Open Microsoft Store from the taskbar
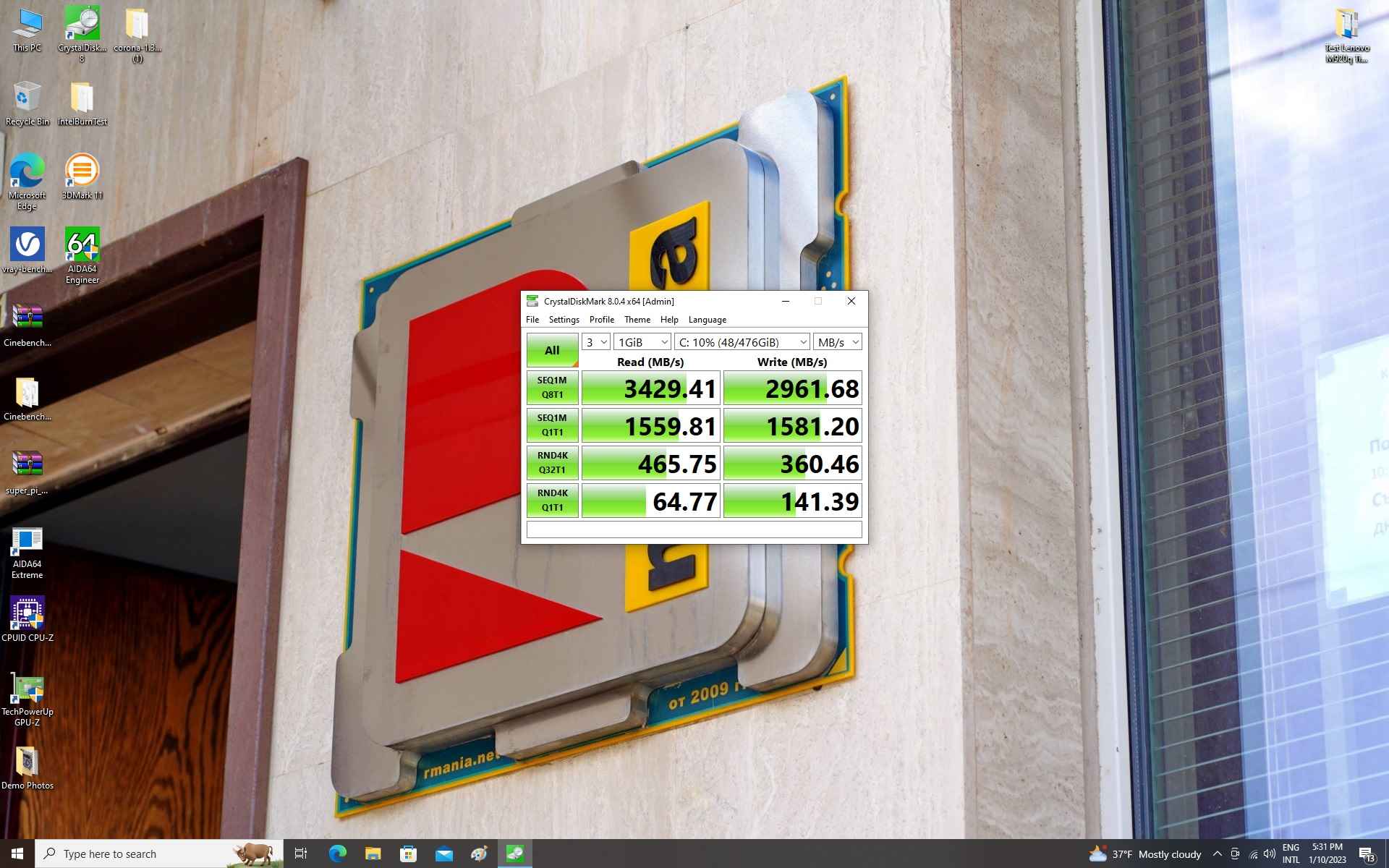 click(408, 854)
